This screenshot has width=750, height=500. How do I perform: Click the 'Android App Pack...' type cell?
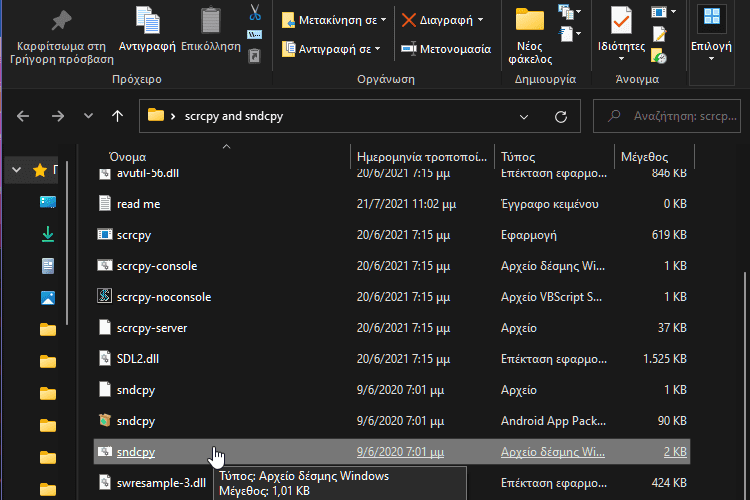[x=553, y=421]
